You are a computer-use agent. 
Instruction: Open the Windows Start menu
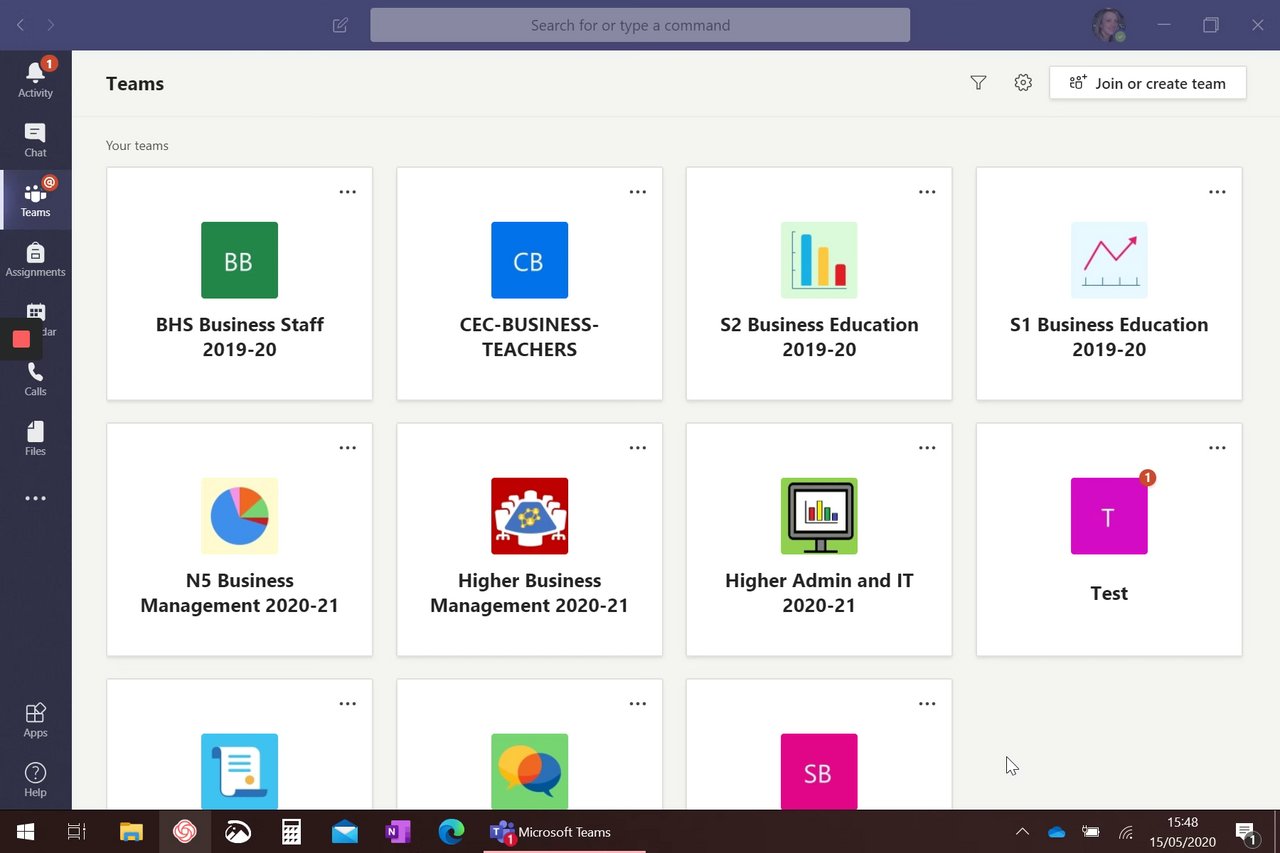[x=24, y=832]
